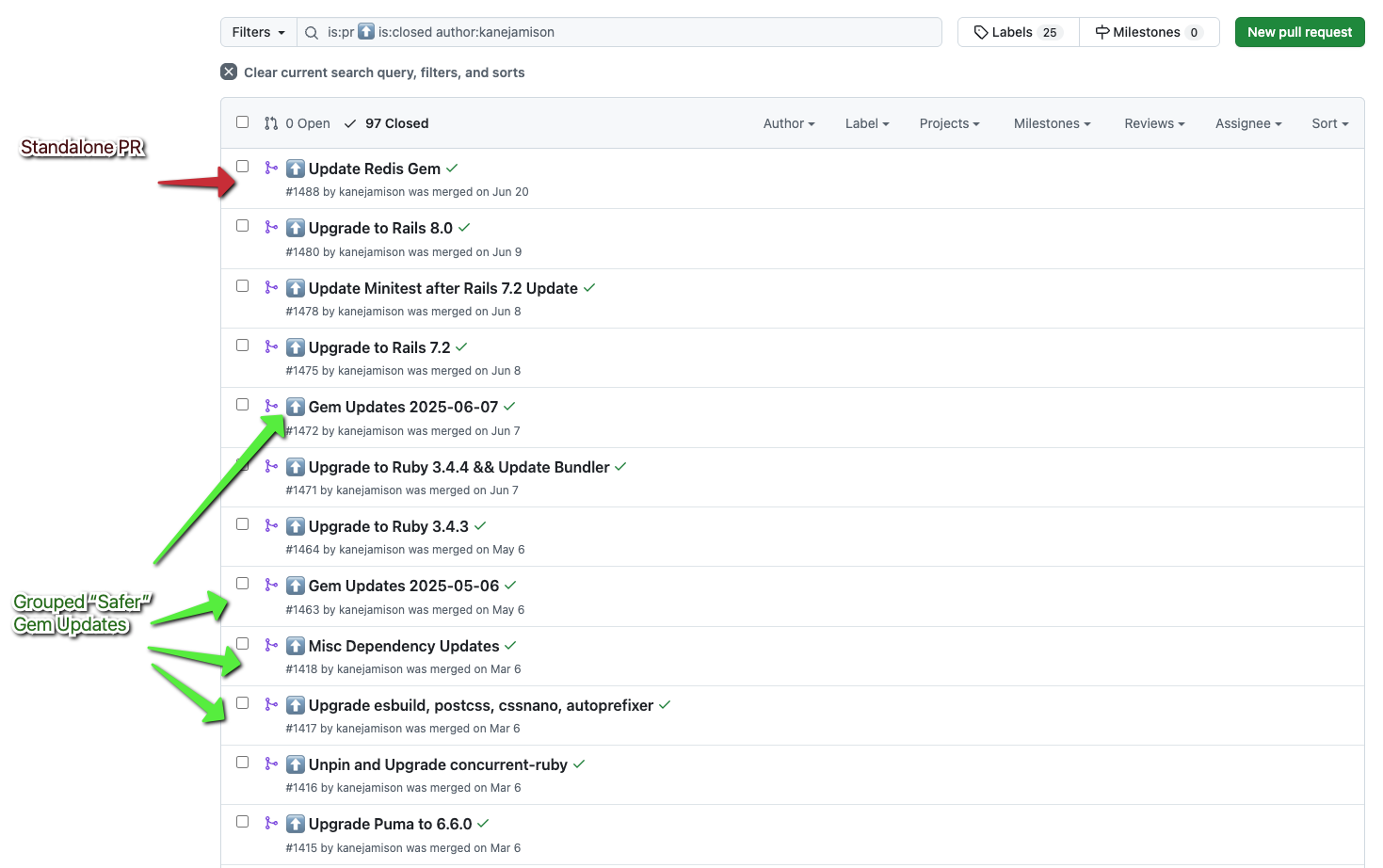Select the checkbox for Upgrade to Rails 8.0
The width and height of the screenshot is (1383, 868).
(x=242, y=226)
